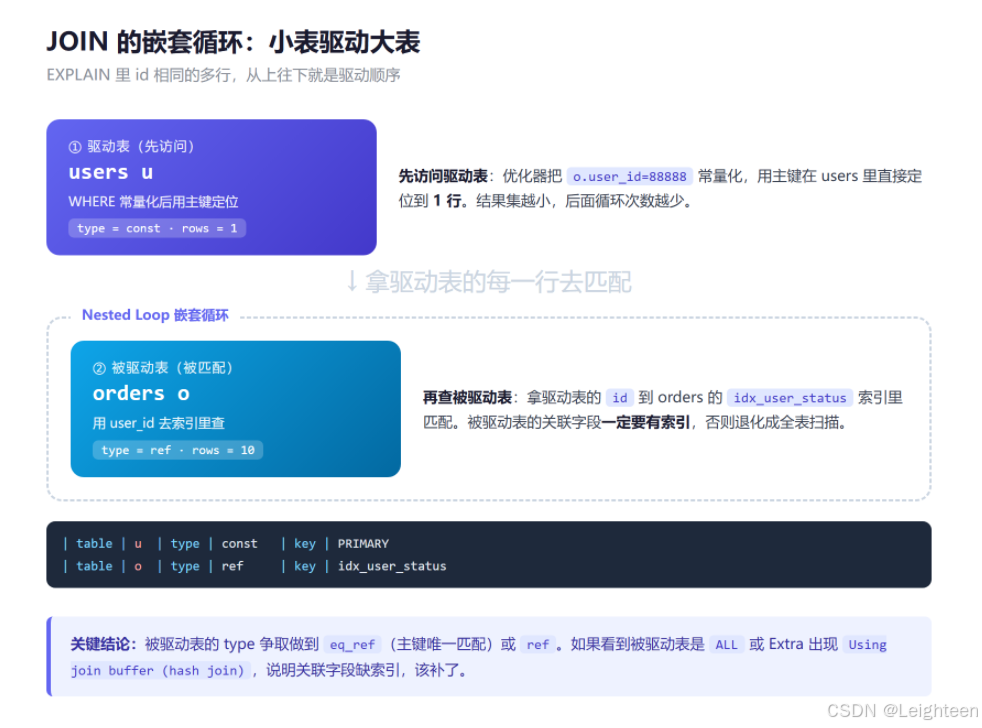Click the eq_ref code chip
The height and width of the screenshot is (728, 982).
(x=352, y=645)
